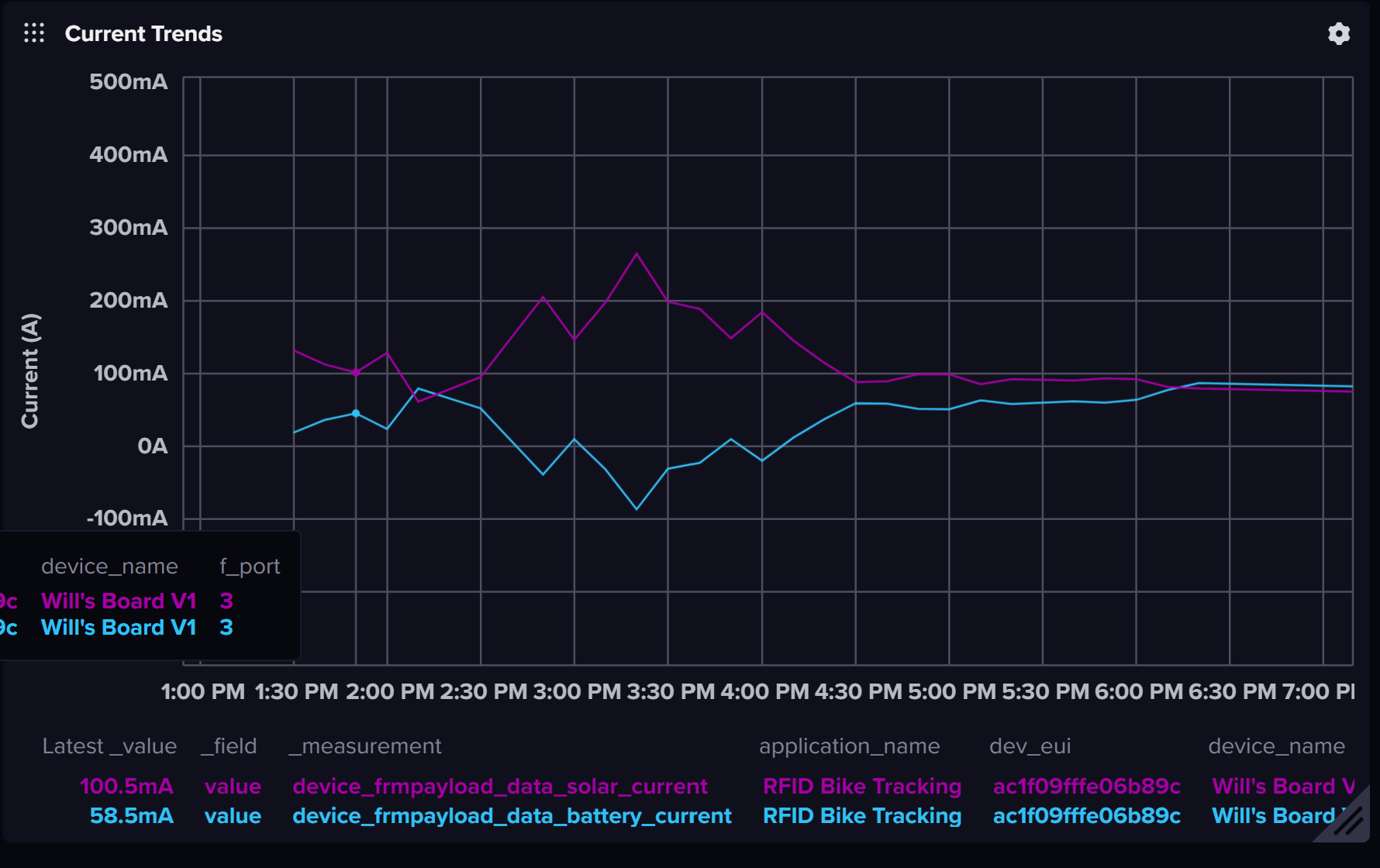Click the "application_name" legend column header
The width and height of the screenshot is (1380, 868).
[849, 746]
